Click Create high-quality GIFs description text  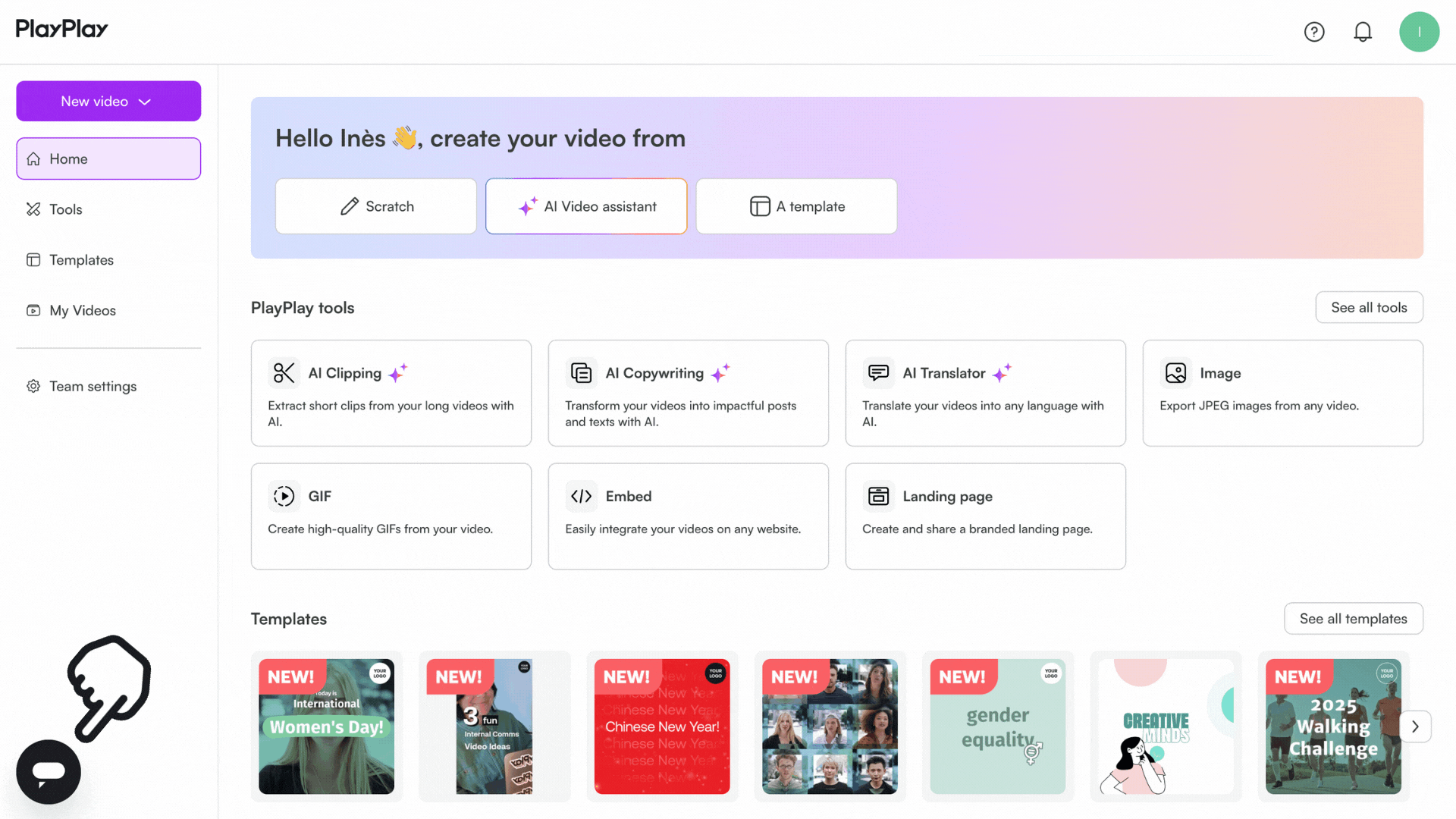(380, 529)
